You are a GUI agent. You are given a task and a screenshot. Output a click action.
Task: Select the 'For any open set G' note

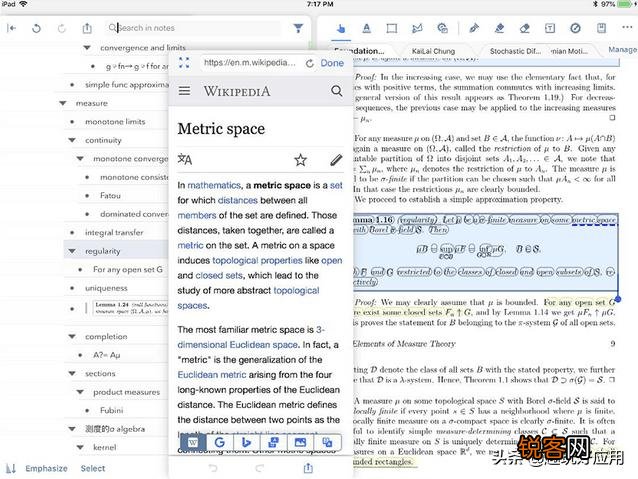[127, 269]
